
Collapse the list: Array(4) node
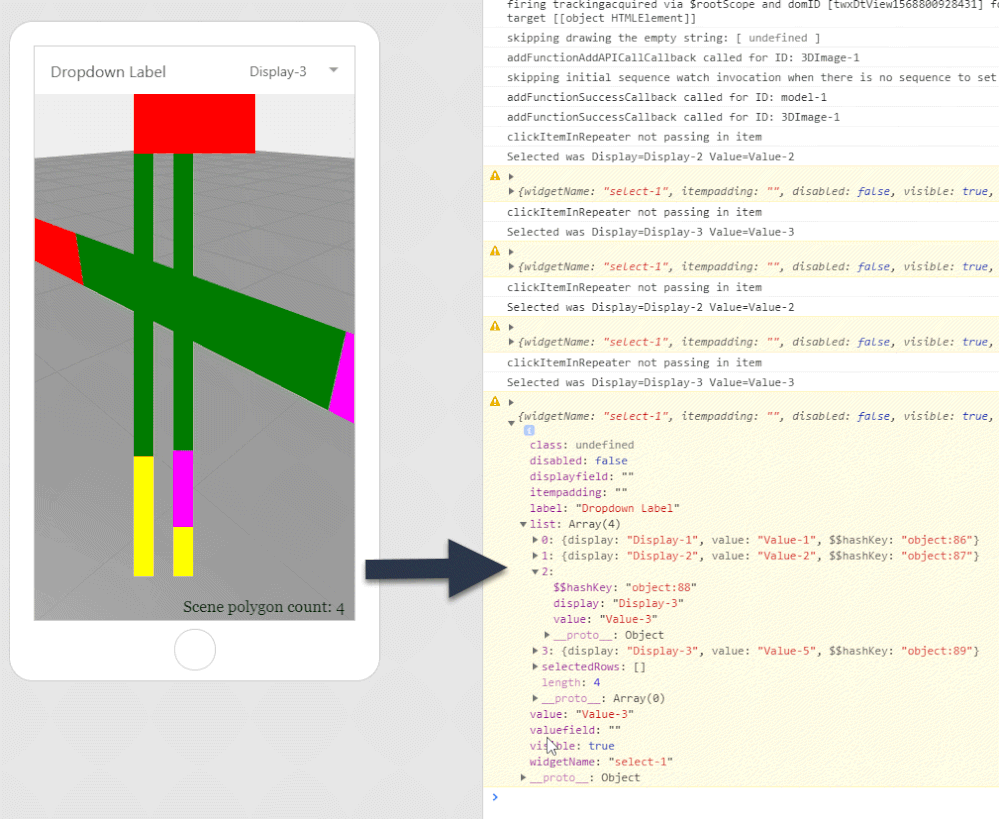523,524
